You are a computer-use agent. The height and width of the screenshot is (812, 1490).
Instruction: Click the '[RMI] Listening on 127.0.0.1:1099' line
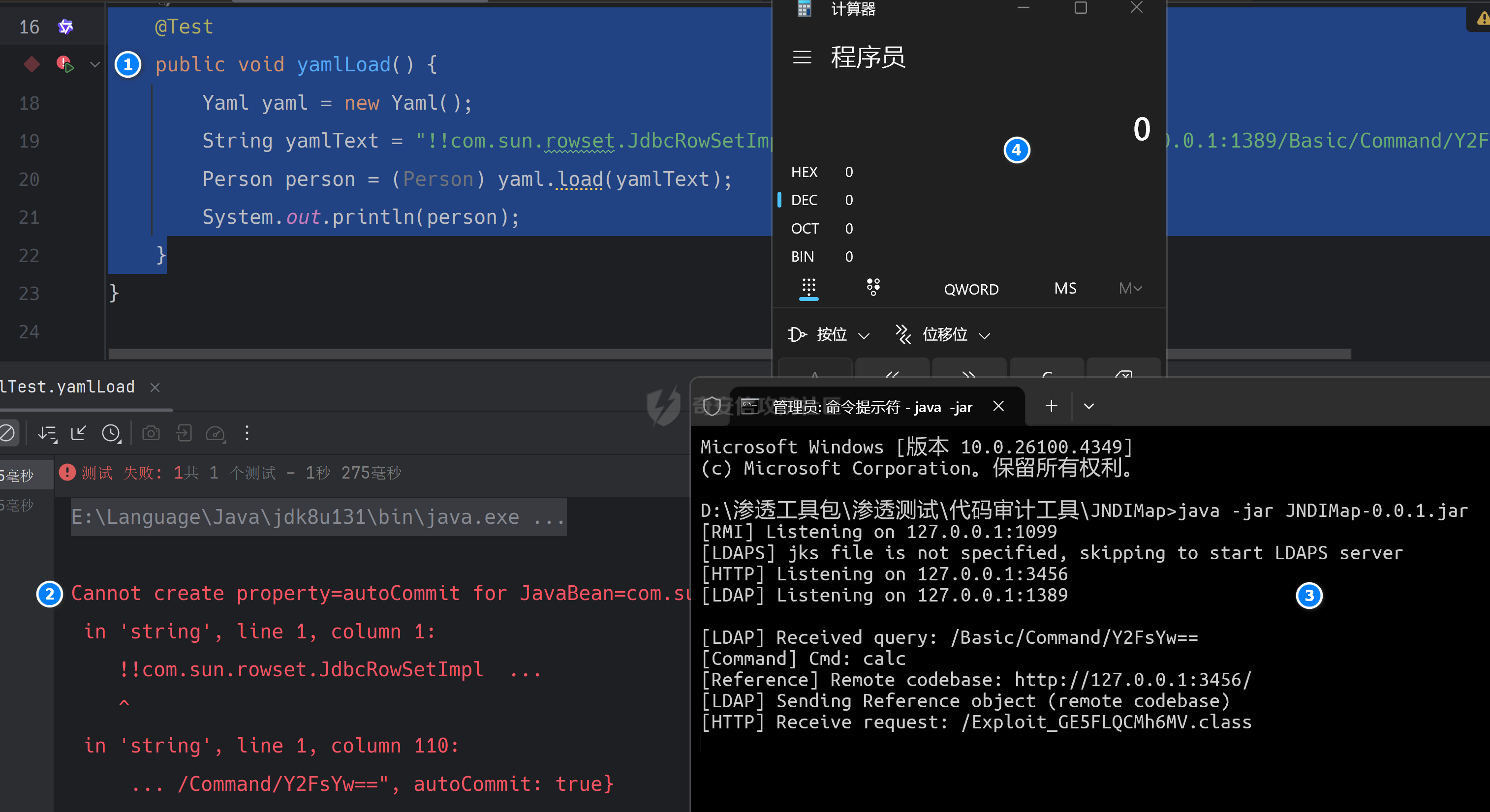[879, 531]
